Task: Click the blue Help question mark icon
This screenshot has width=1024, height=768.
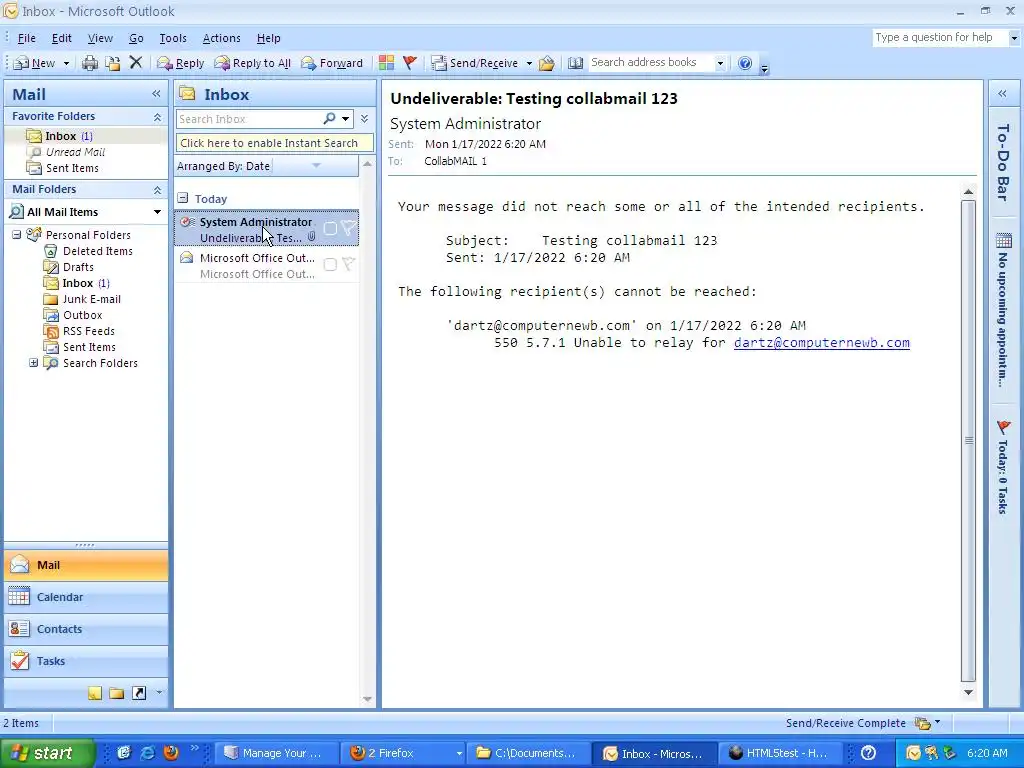Action: [744, 63]
